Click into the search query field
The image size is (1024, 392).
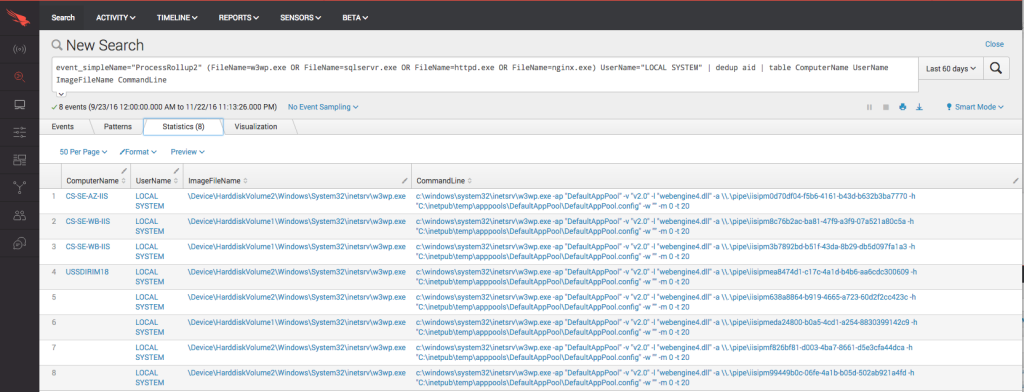(485, 74)
